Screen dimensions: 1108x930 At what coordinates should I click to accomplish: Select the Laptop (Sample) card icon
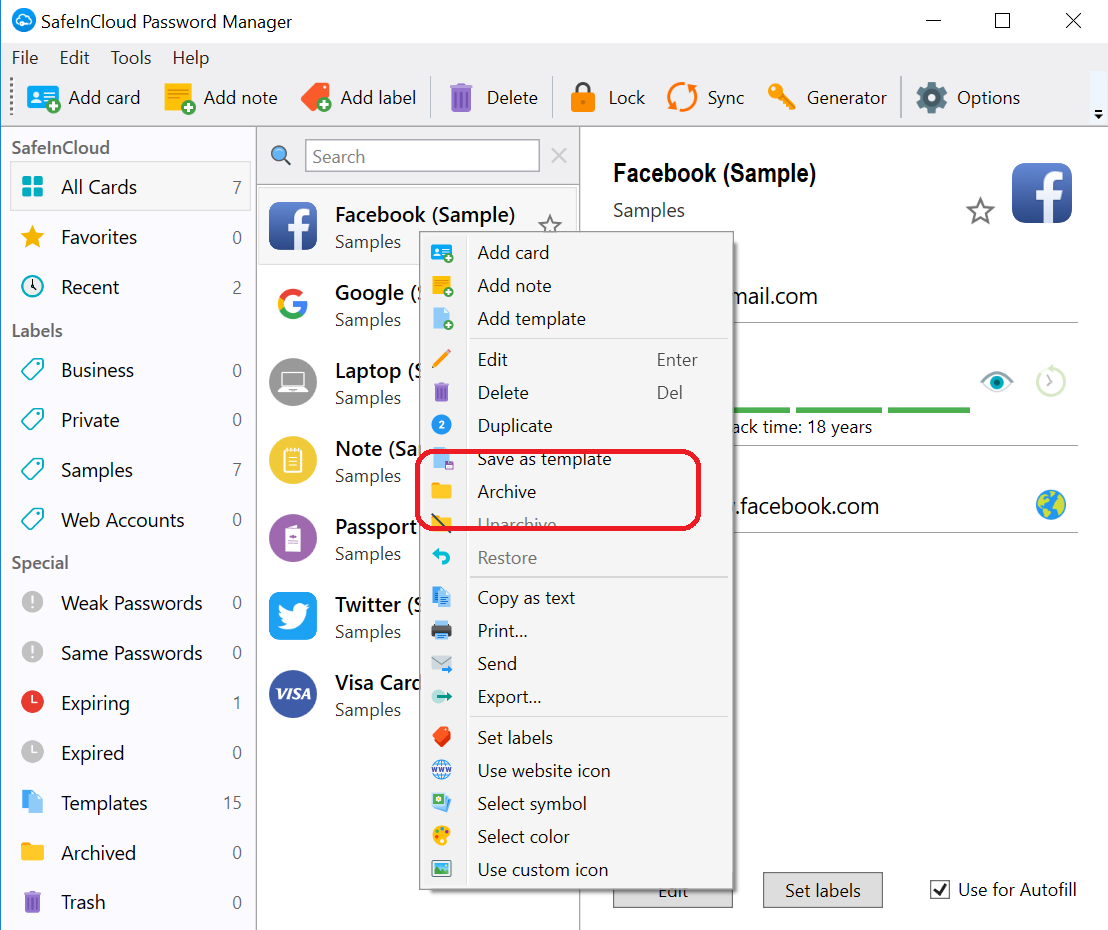tap(293, 382)
